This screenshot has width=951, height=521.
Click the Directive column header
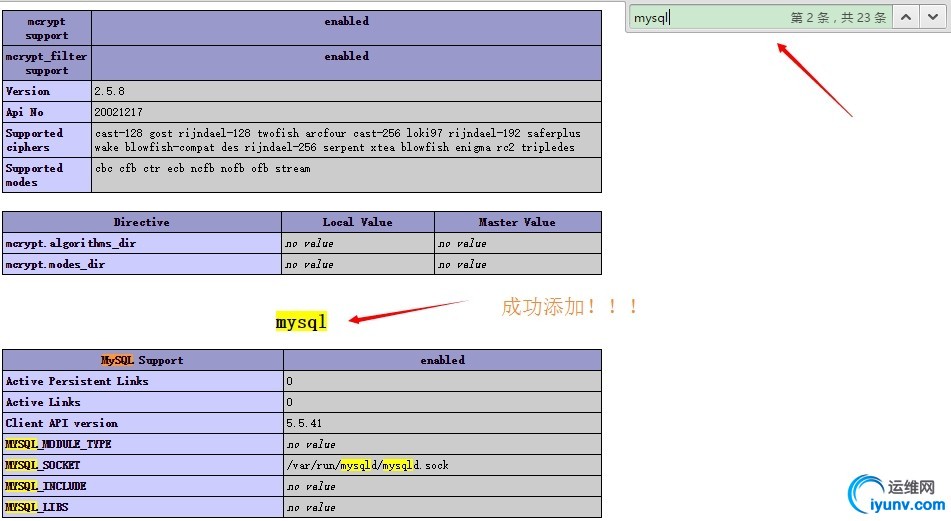click(x=142, y=222)
